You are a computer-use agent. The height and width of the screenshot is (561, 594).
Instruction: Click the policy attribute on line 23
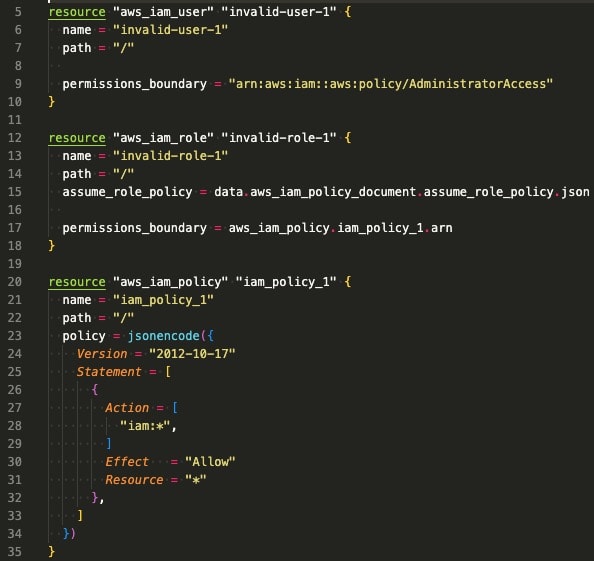[84, 336]
